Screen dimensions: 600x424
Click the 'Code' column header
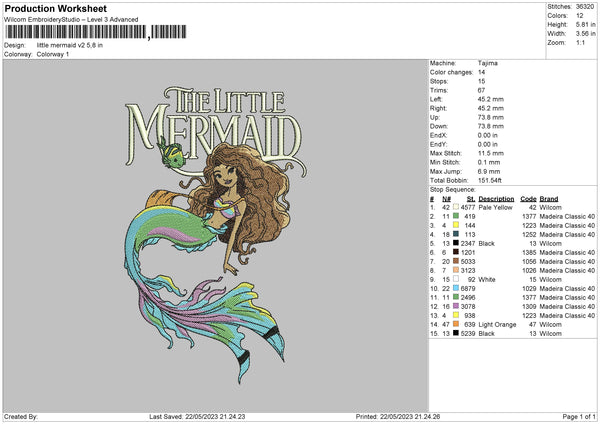528,199
